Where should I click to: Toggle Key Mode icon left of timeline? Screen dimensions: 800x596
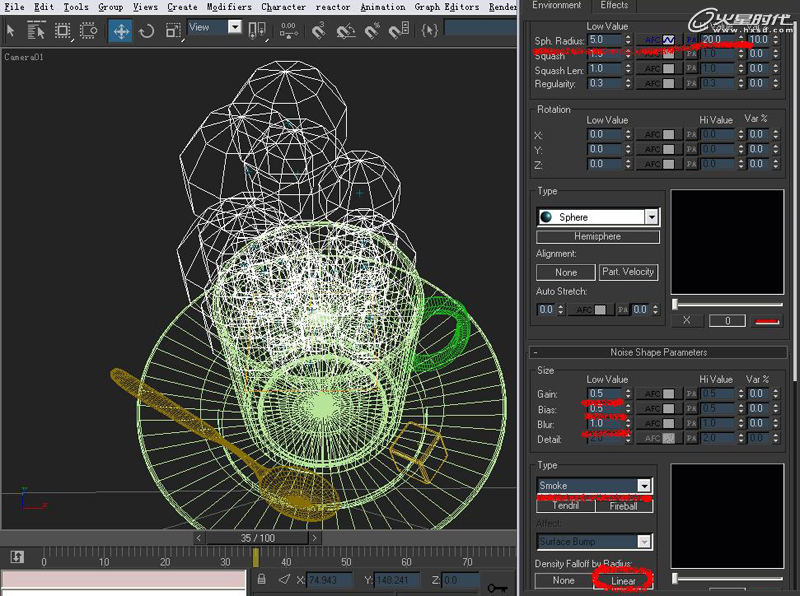tap(17, 556)
